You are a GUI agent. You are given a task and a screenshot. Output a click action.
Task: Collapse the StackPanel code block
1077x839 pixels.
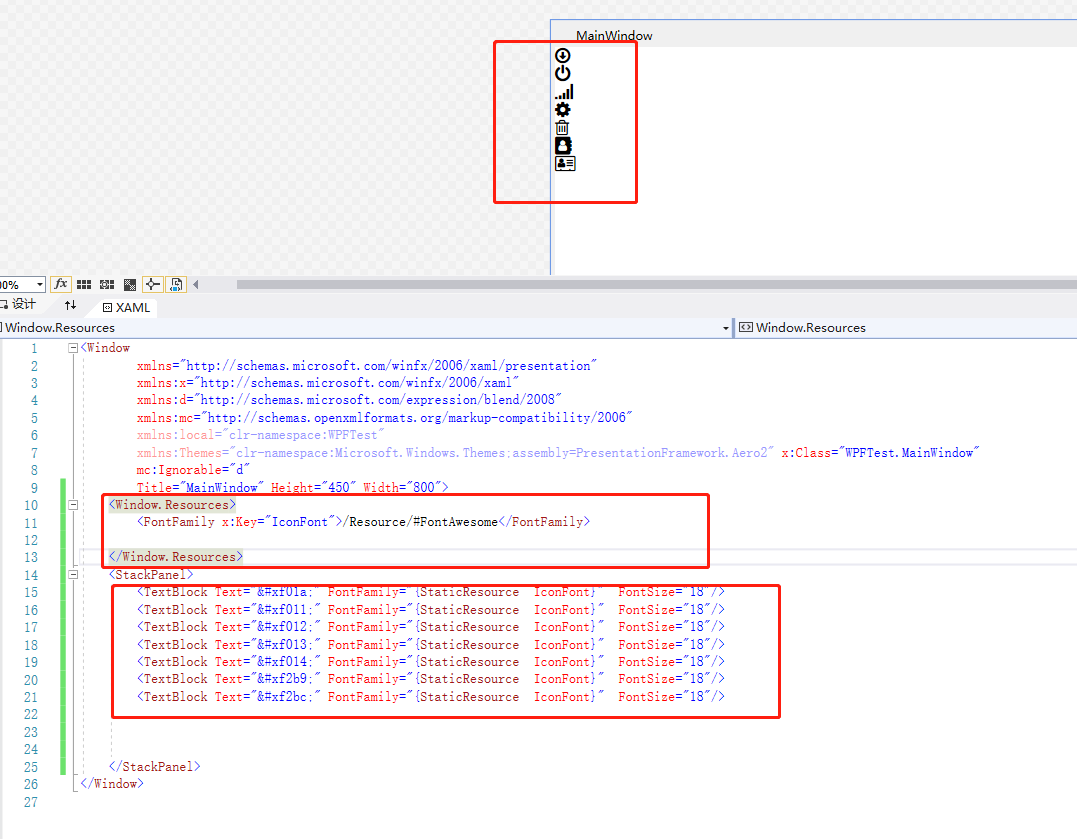tap(73, 575)
